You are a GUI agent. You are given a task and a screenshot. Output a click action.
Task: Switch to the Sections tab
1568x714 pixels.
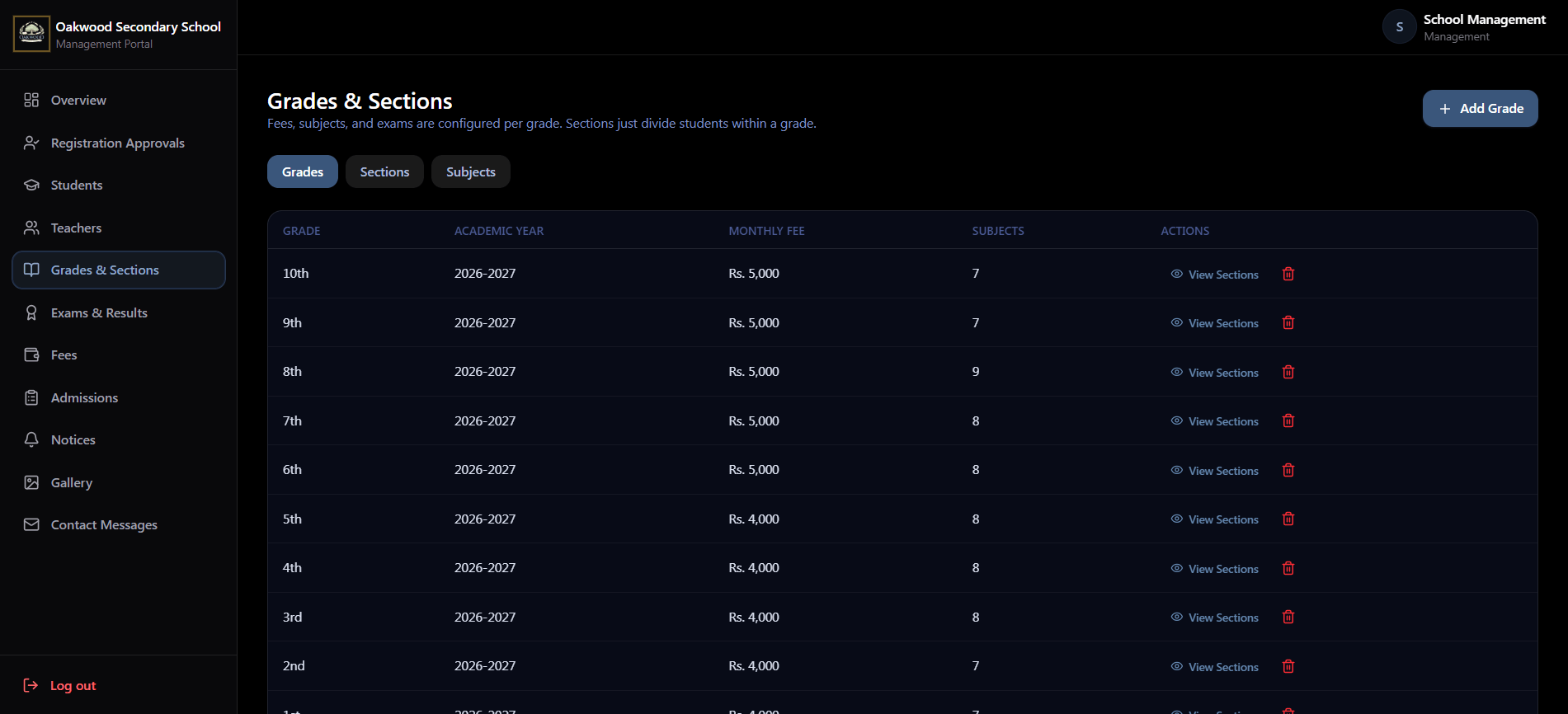384,171
